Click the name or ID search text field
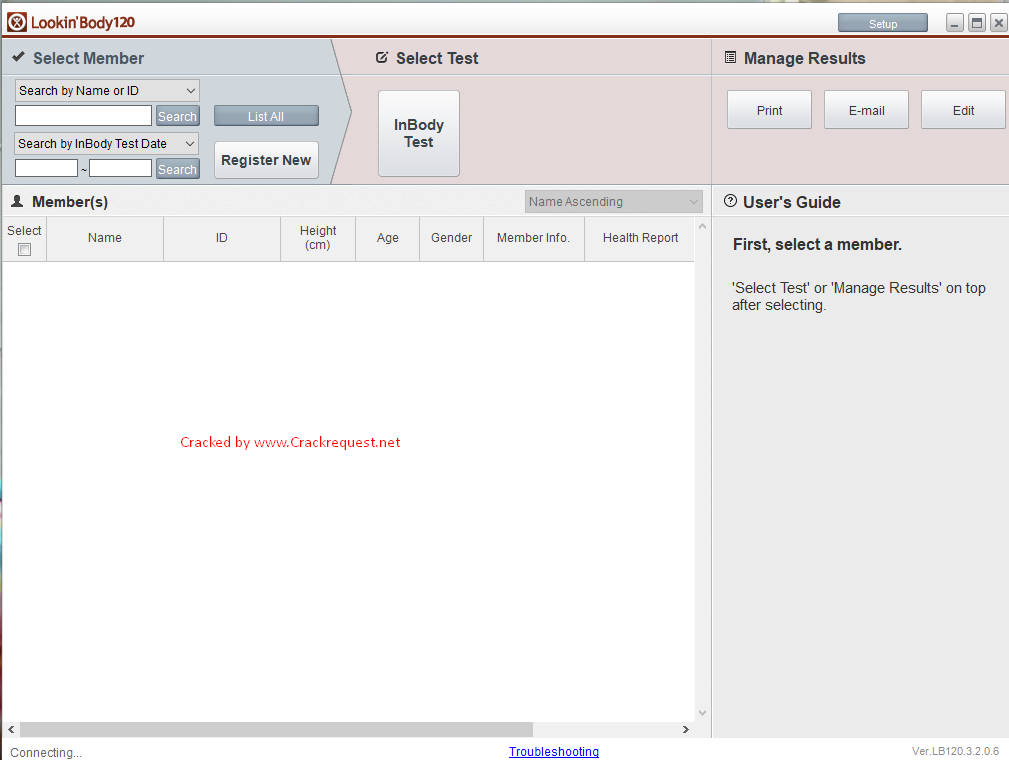This screenshot has width=1009, height=760. pyautogui.click(x=83, y=116)
